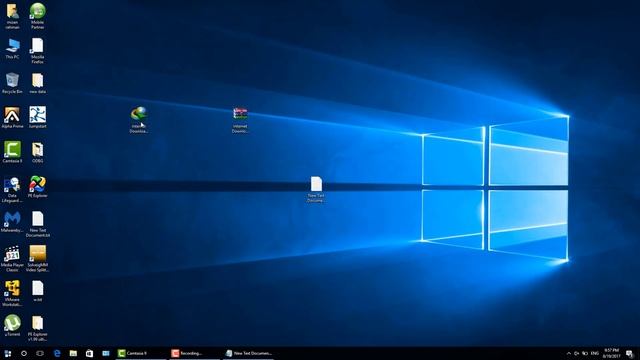Click the ENG language indicator

pyautogui.click(x=595, y=353)
